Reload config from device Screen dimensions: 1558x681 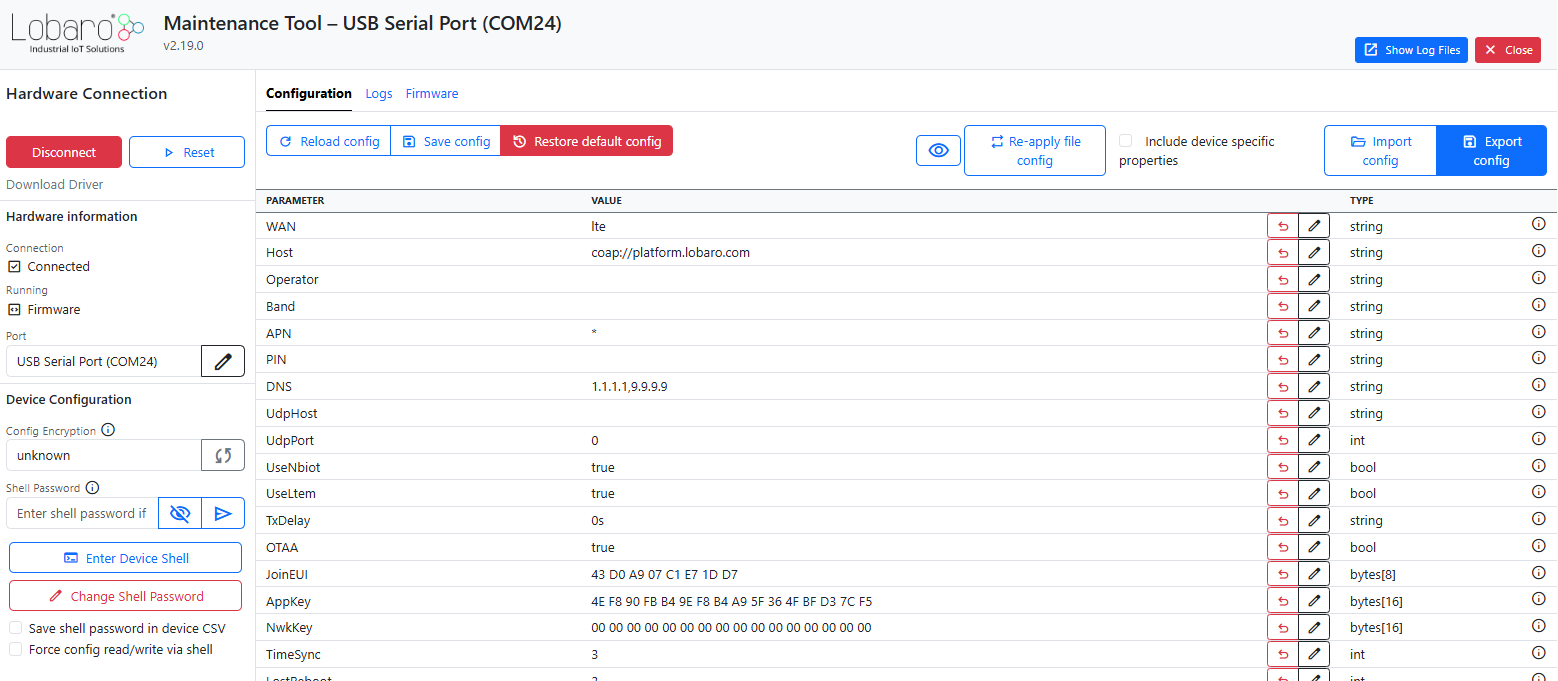(x=328, y=141)
